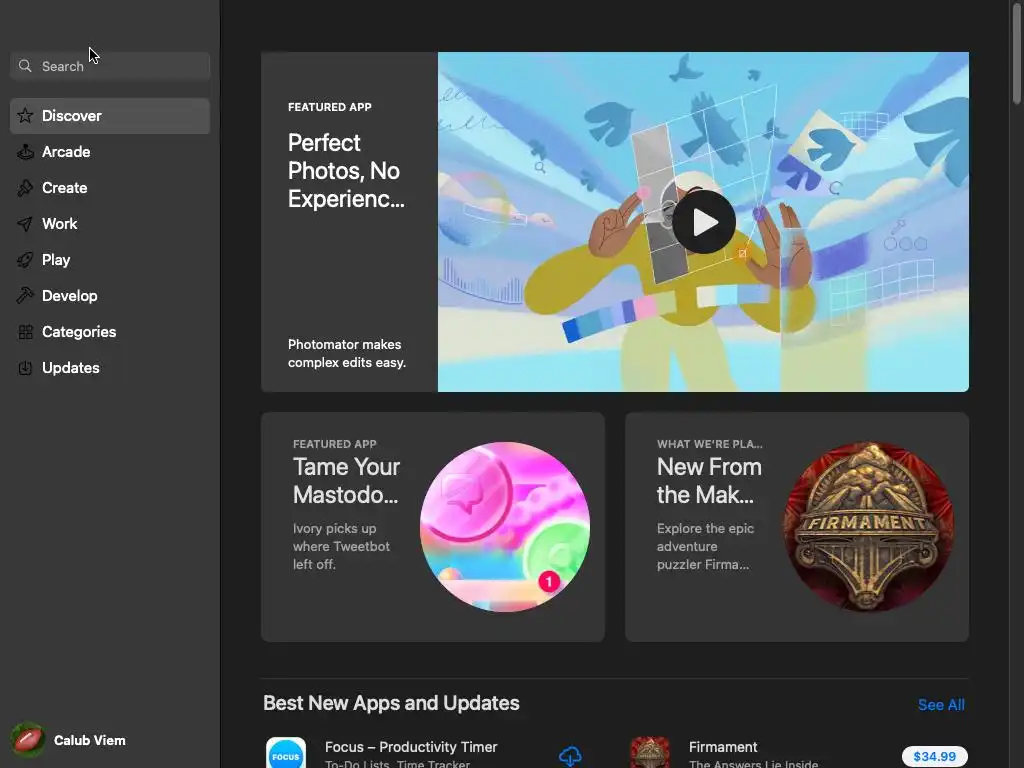
Task: Click the vertical scrollbar thumb
Action: [x=1017, y=52]
